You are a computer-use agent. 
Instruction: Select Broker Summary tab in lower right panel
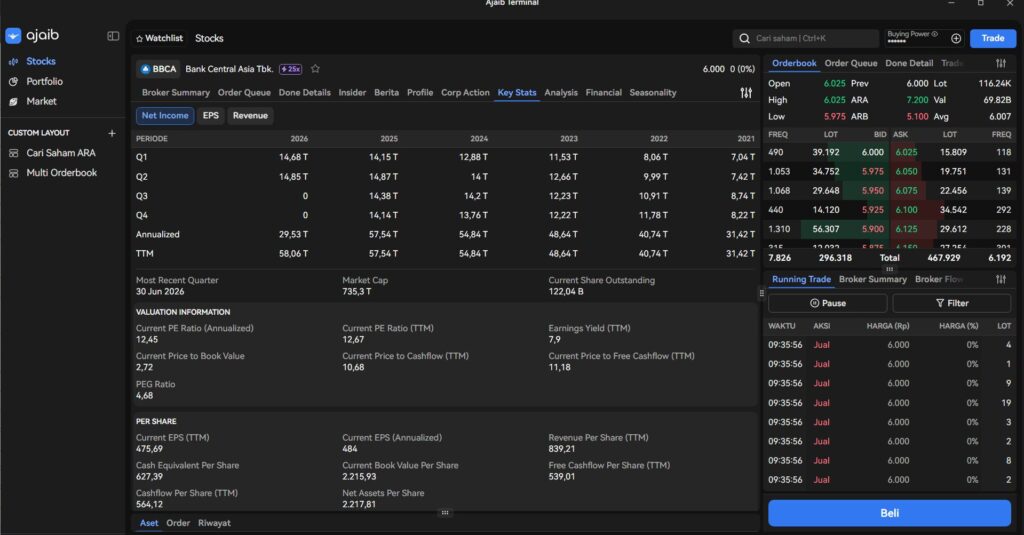(x=872, y=280)
